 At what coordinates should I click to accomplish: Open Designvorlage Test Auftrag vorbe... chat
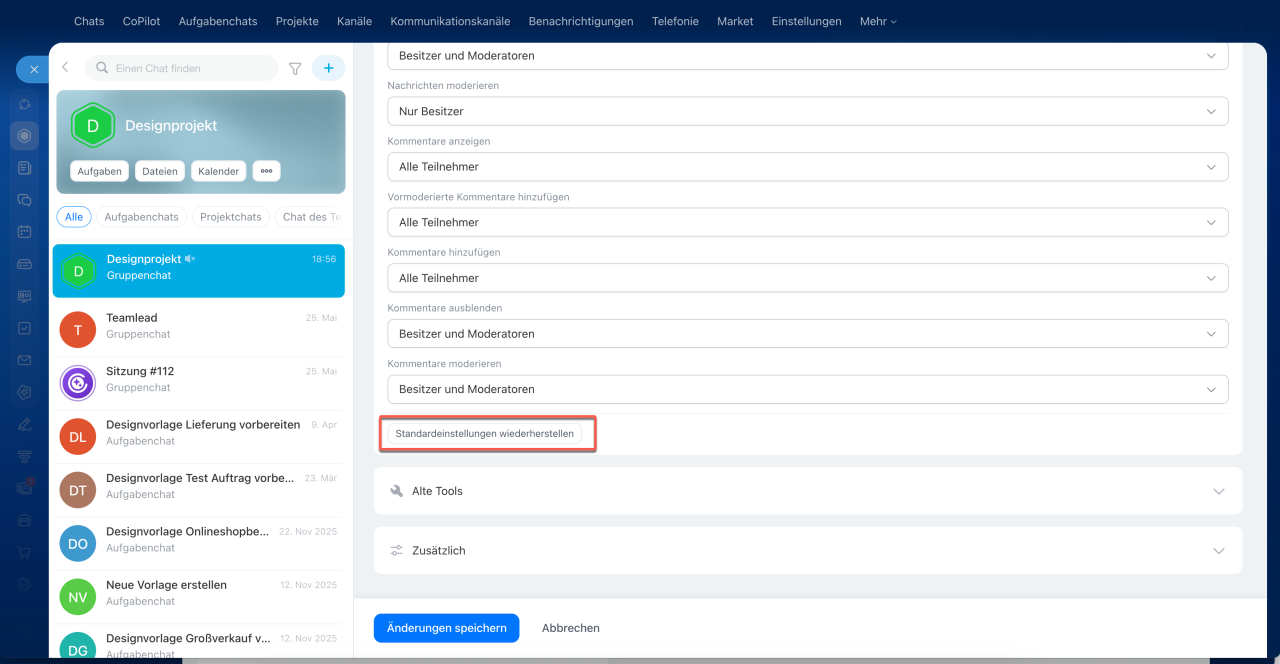[x=199, y=490]
